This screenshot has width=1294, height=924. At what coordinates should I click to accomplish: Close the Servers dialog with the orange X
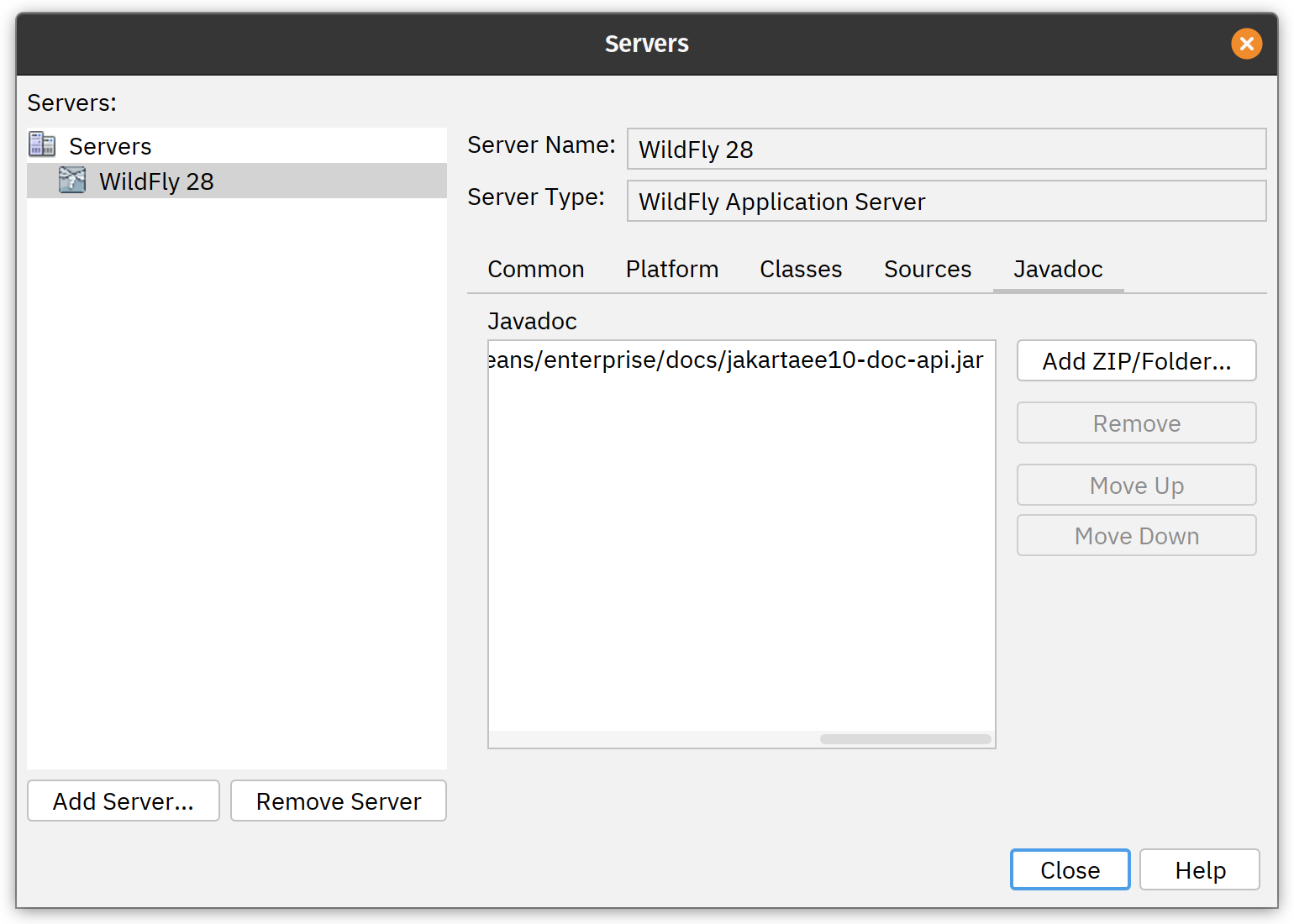coord(1247,43)
